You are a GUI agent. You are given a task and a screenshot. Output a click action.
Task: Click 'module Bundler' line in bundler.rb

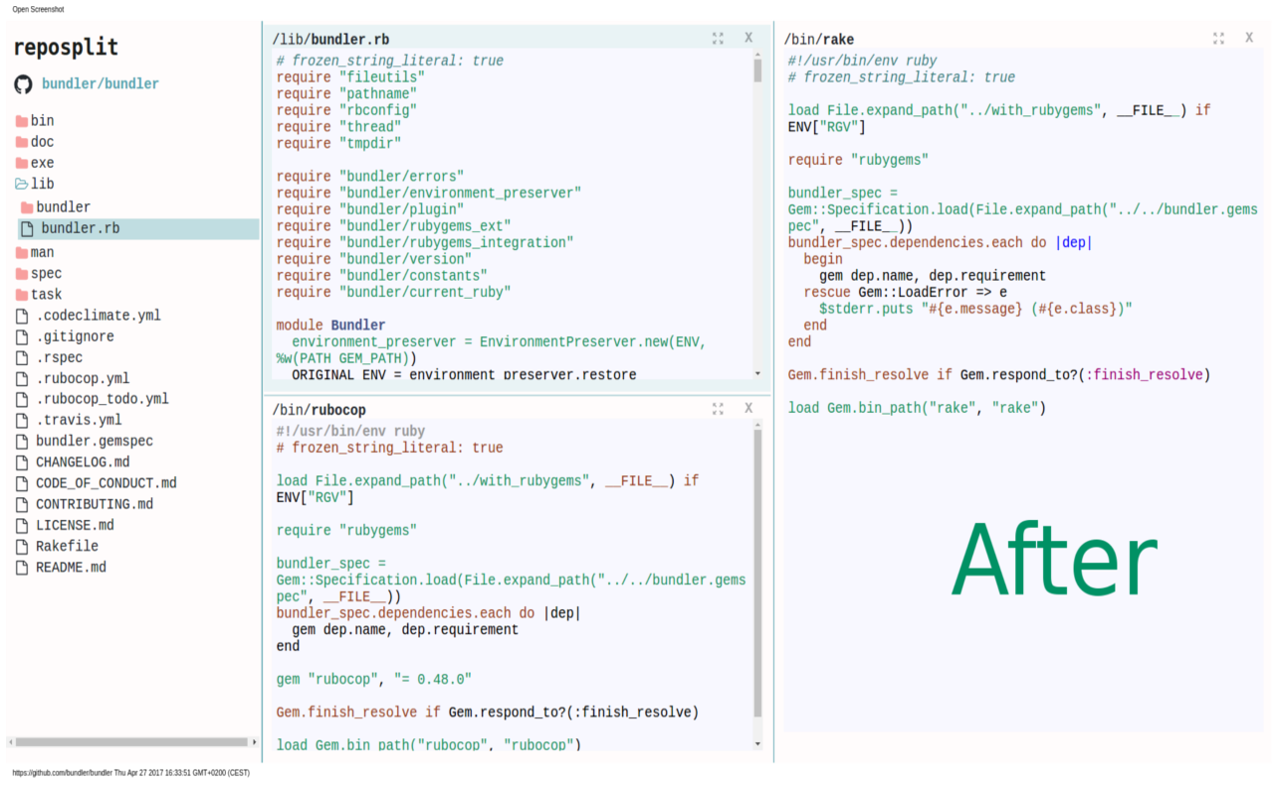tap(331, 325)
